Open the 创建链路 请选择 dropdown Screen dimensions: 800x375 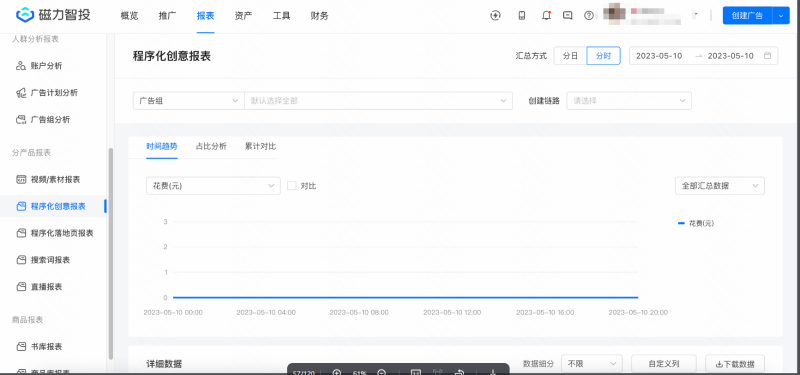coord(629,101)
